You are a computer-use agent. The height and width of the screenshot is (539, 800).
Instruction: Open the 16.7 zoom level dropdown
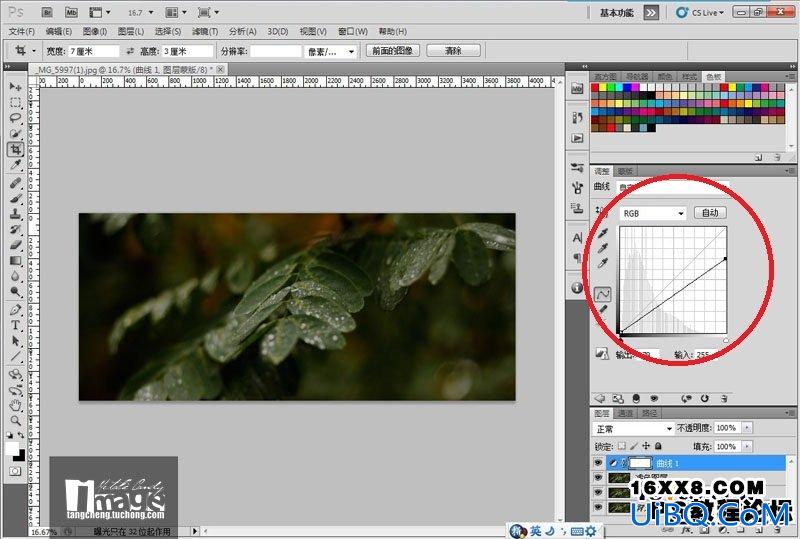click(x=151, y=12)
